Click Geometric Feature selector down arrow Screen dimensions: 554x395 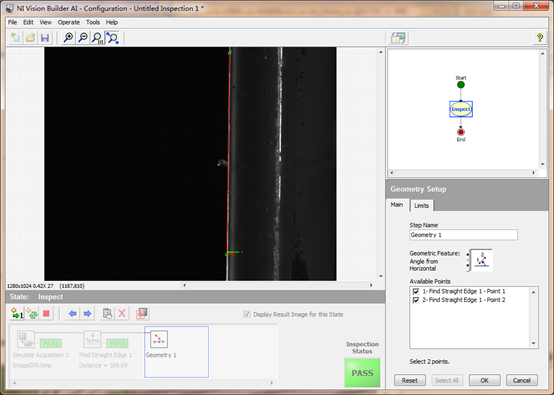[468, 266]
